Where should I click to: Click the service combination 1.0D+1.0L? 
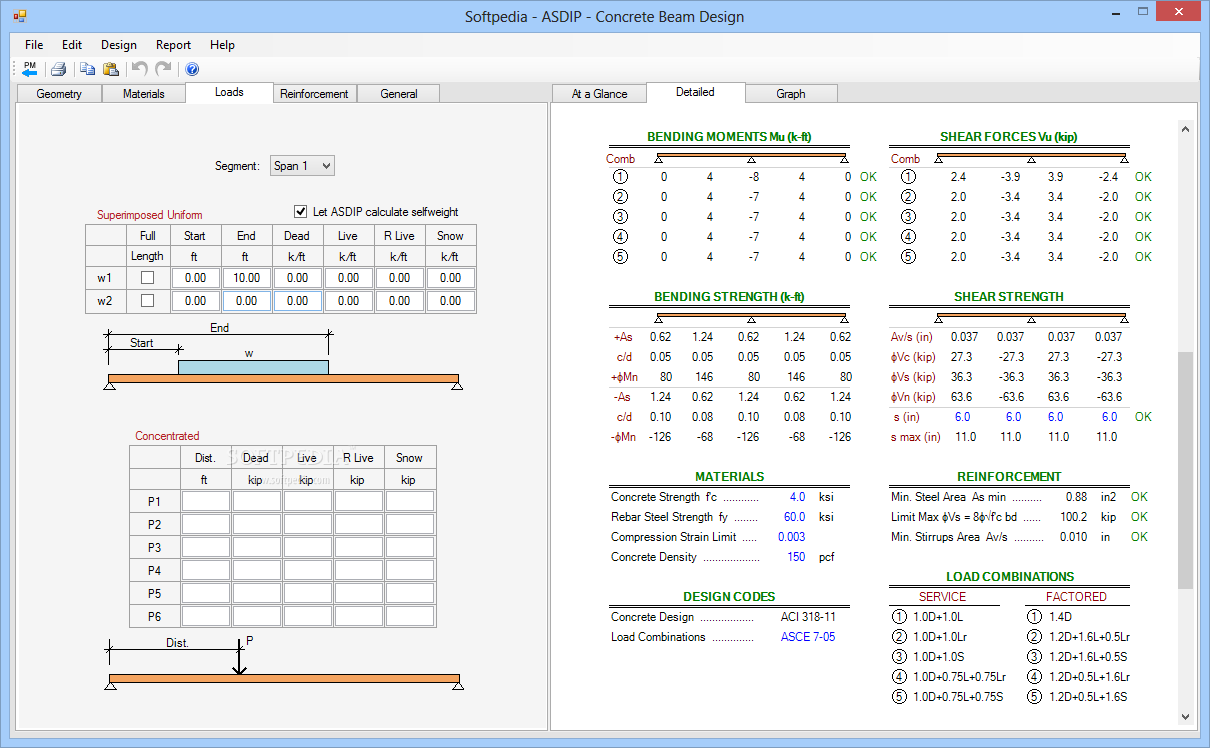(939, 617)
